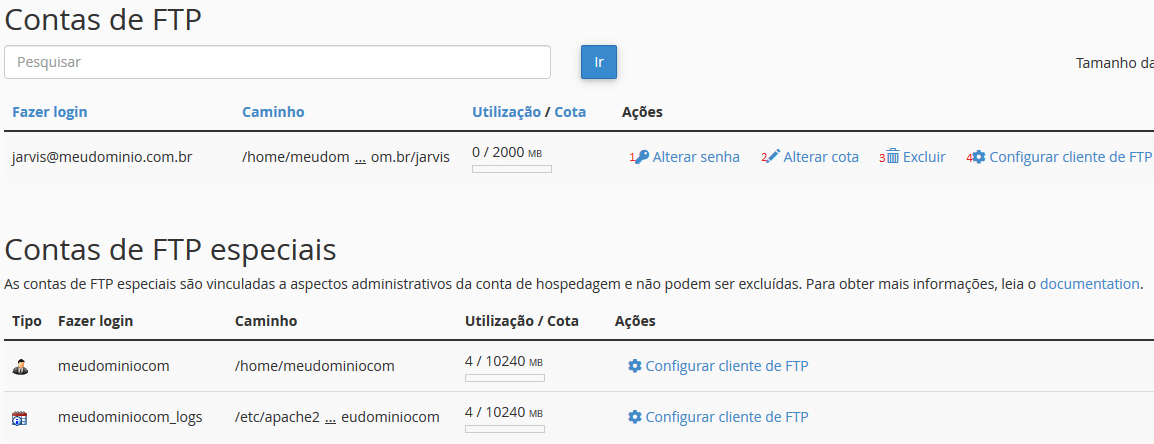Sort accounts by Cota column
Screen dimensions: 1154x444
pos(570,112)
